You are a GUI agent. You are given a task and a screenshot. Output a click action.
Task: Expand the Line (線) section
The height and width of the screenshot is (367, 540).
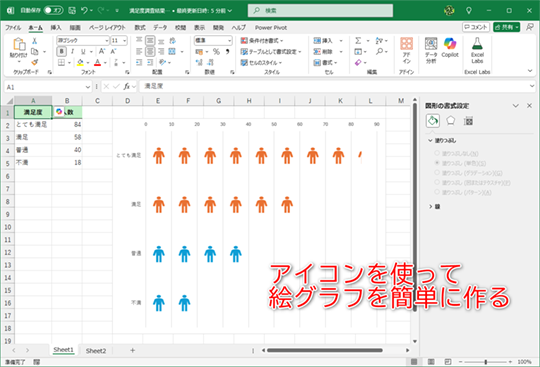tap(430, 207)
